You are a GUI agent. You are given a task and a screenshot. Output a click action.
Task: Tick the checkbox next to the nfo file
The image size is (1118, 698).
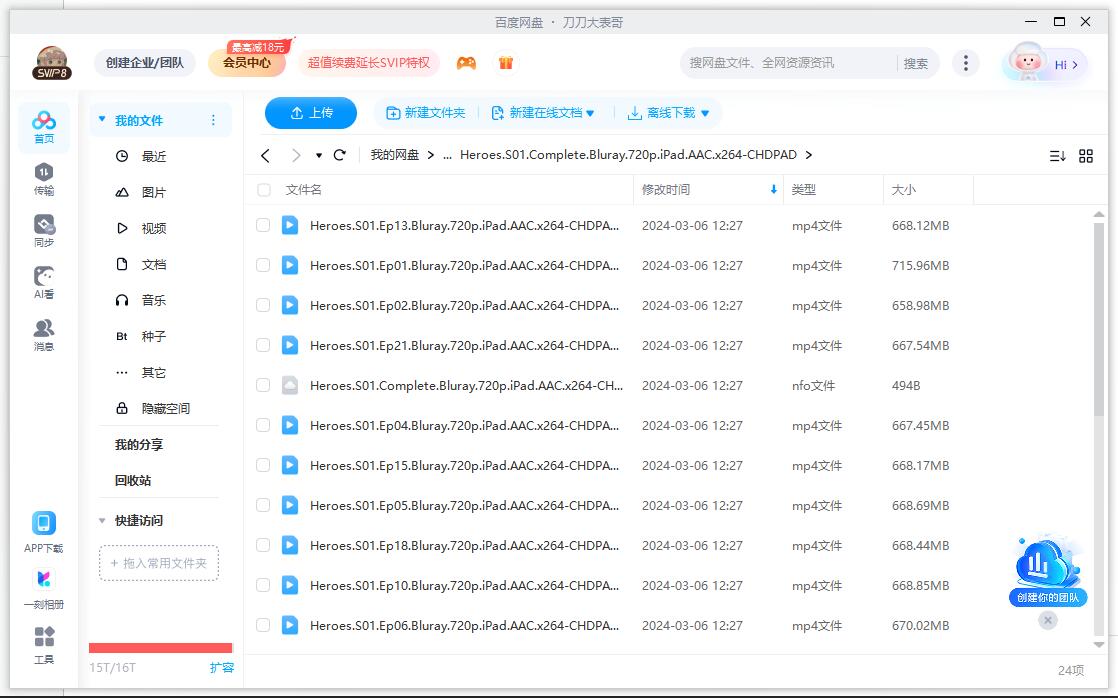[262, 385]
